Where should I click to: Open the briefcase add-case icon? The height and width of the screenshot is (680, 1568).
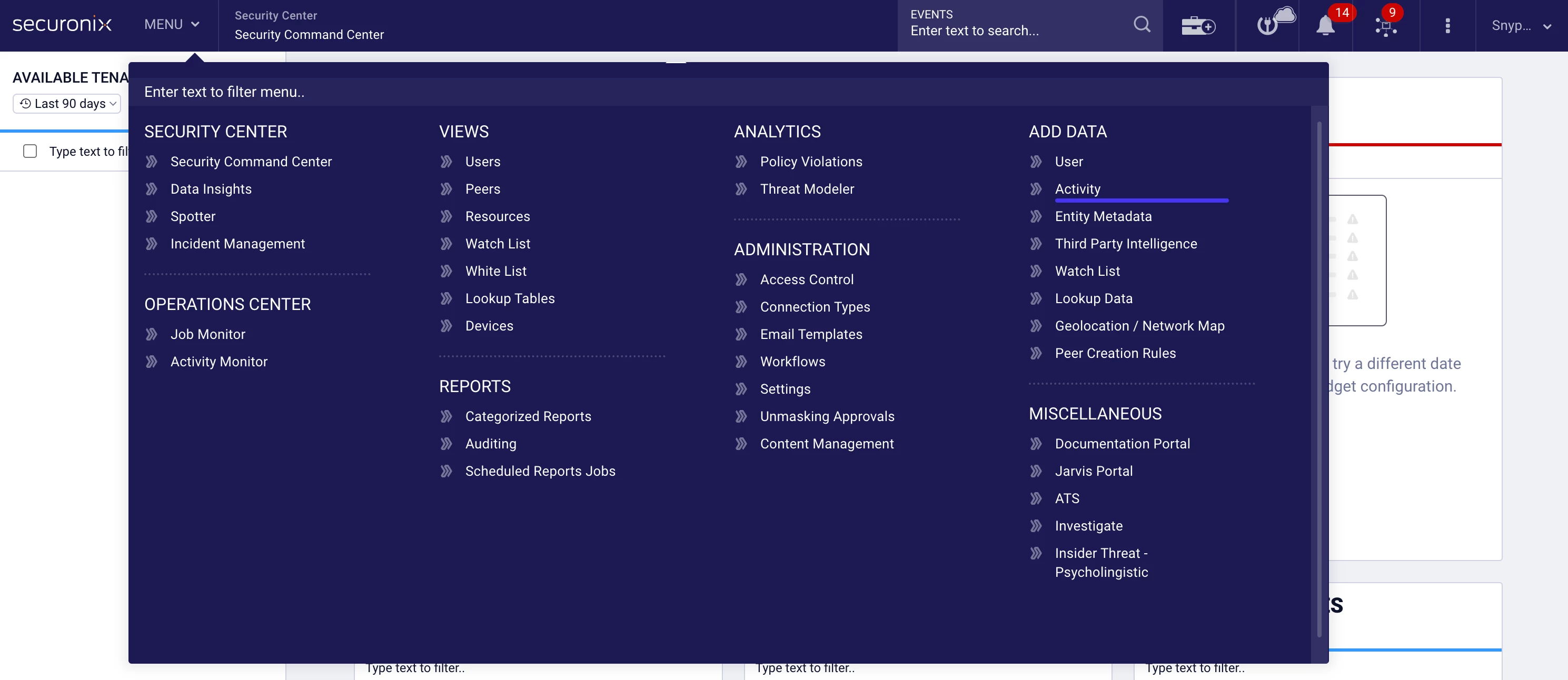1198,26
